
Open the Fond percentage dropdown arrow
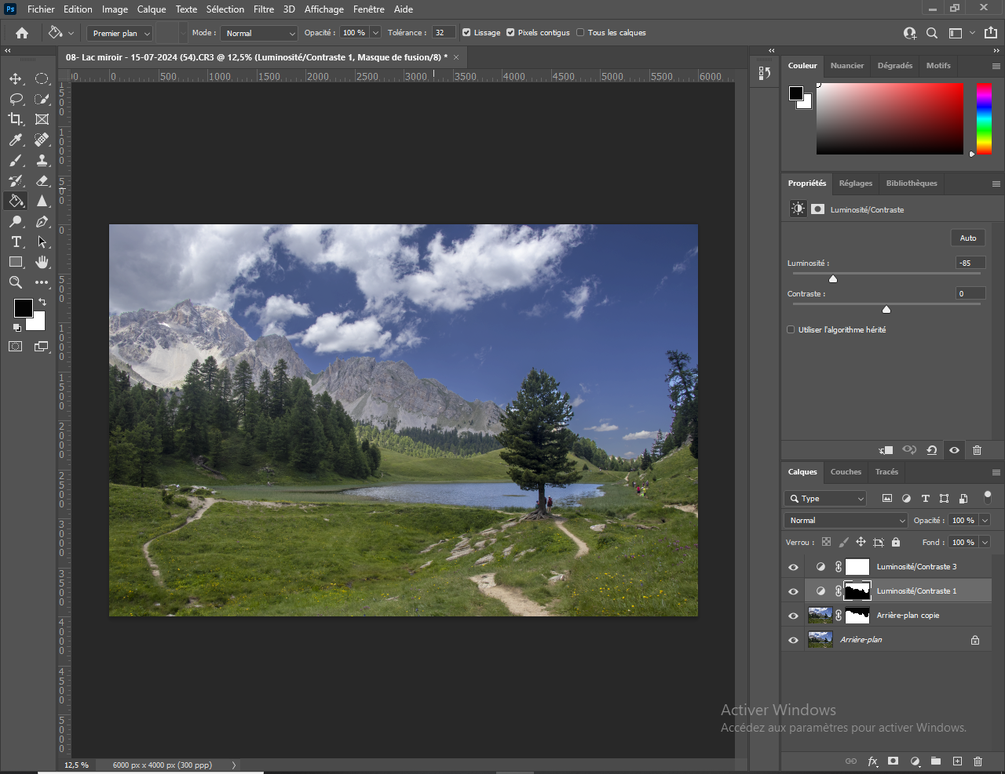(x=985, y=542)
